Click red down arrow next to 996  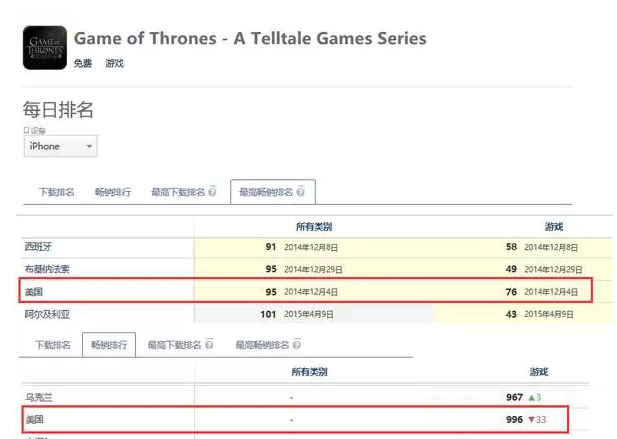532,419
